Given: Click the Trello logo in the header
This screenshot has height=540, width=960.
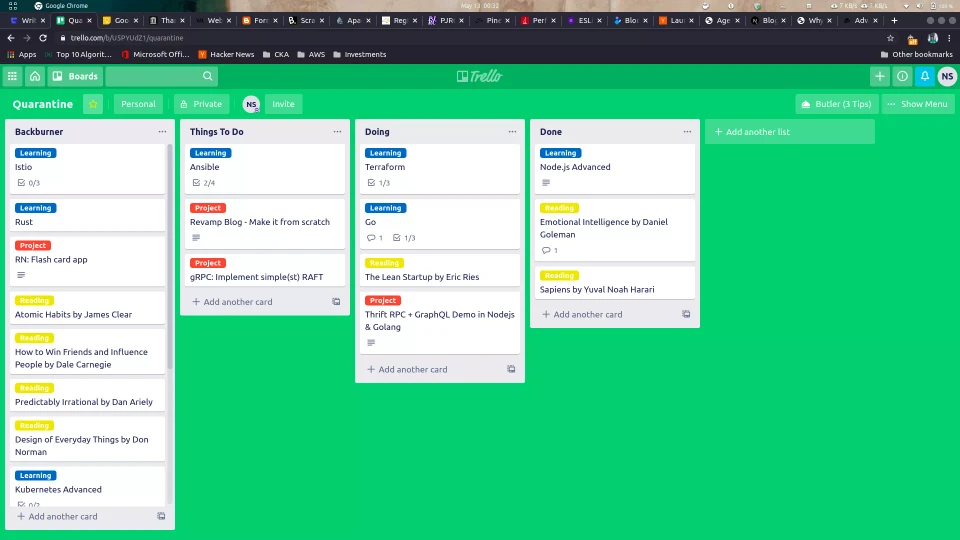Looking at the screenshot, I should point(479,77).
